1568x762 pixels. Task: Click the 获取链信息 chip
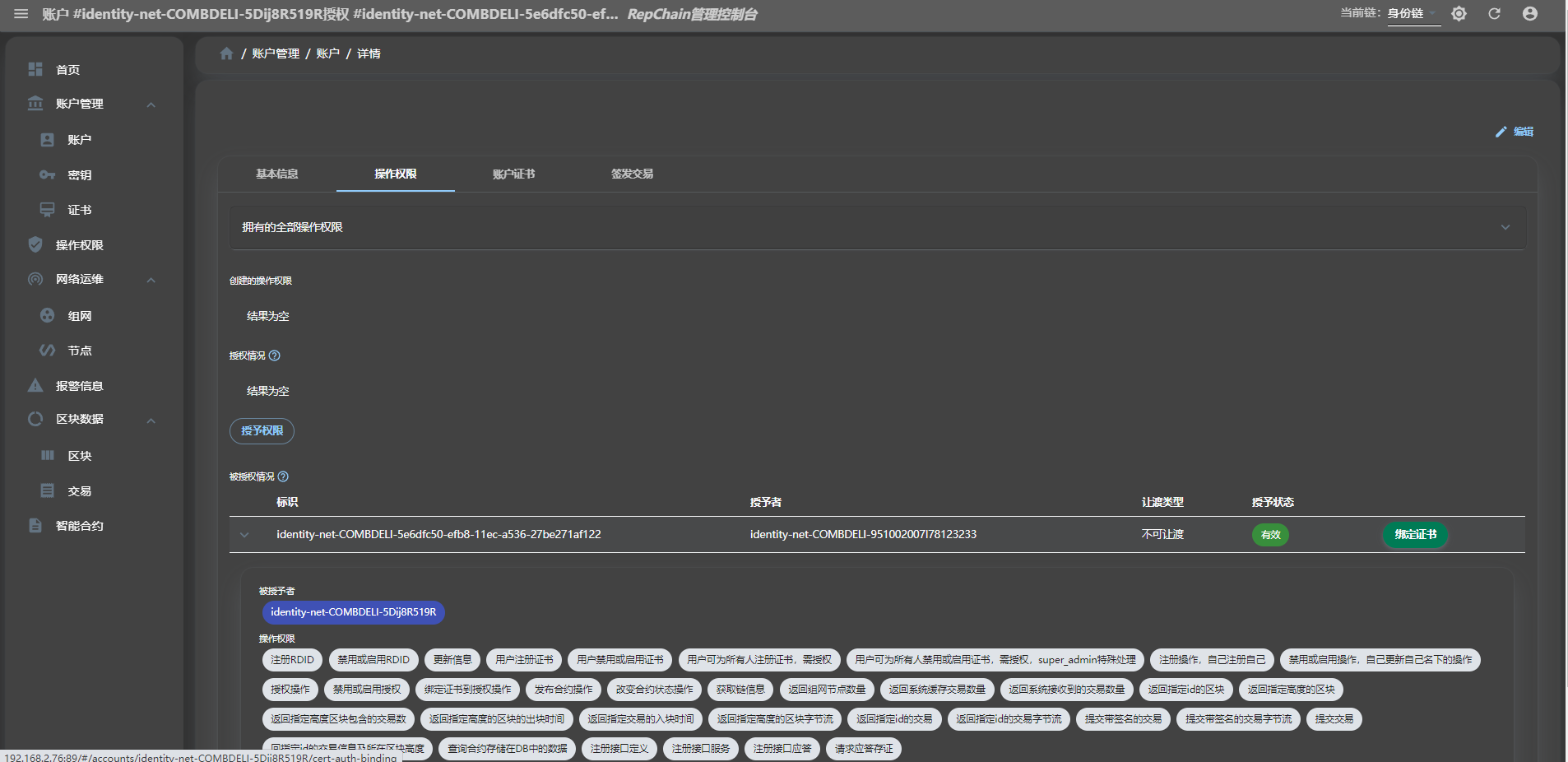pos(740,690)
